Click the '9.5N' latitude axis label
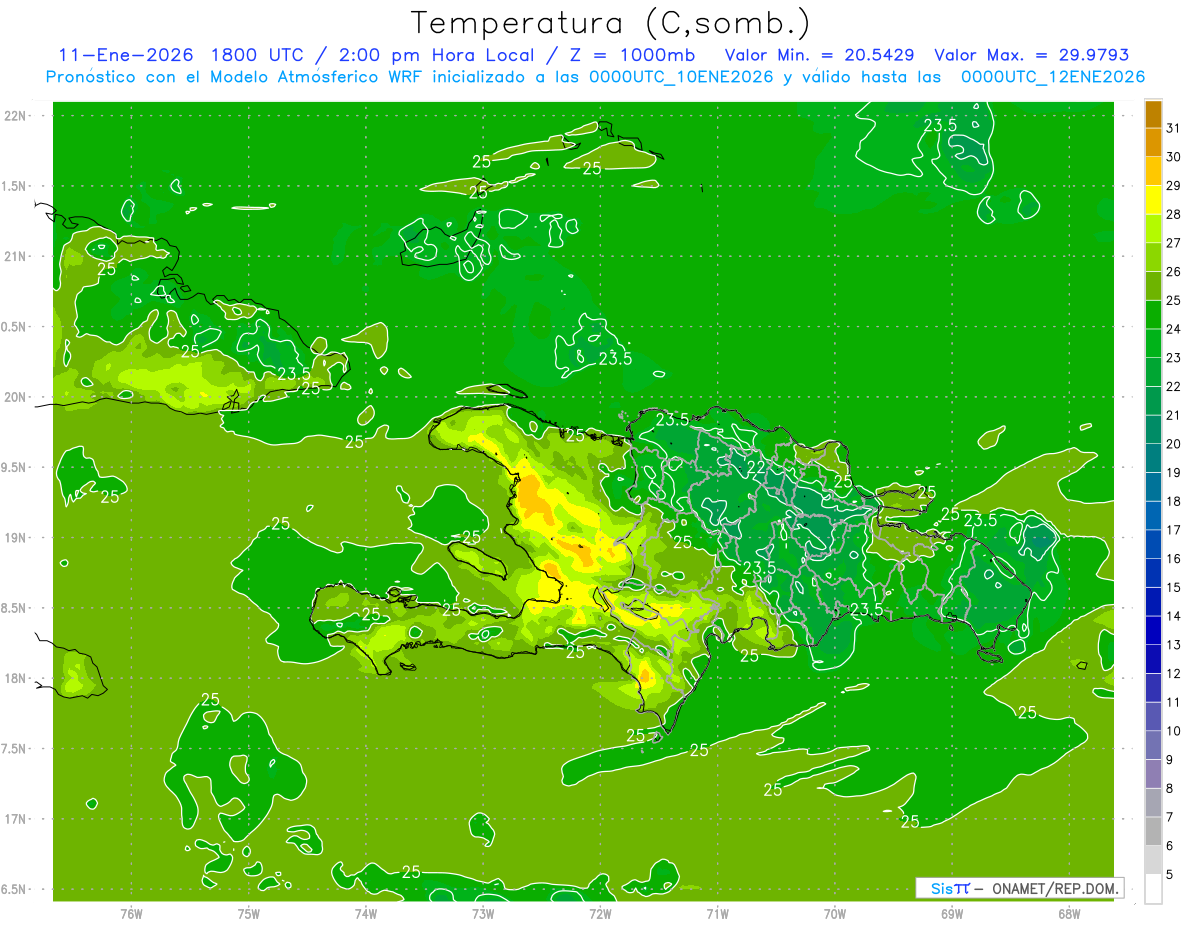This screenshot has height=927, width=1200. (14, 467)
